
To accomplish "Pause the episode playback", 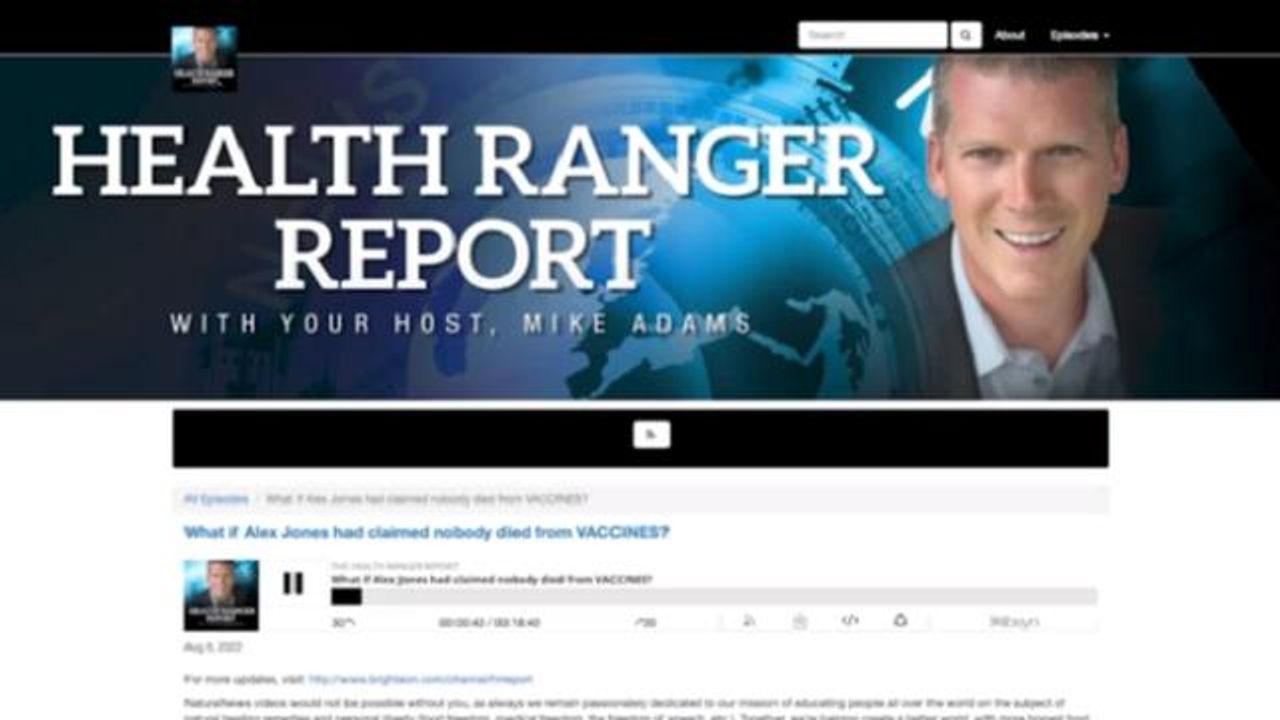I will pos(292,583).
